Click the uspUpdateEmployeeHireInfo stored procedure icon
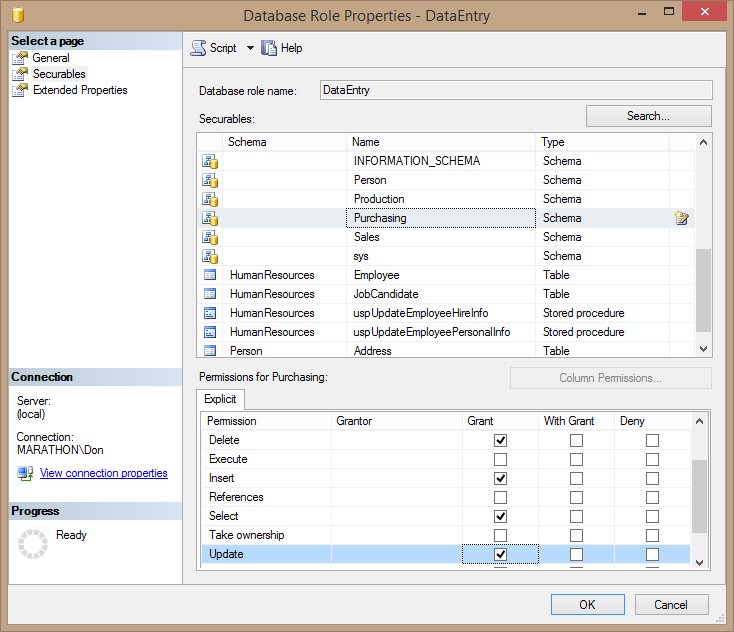Screen dimensions: 734x632 click(x=210, y=313)
